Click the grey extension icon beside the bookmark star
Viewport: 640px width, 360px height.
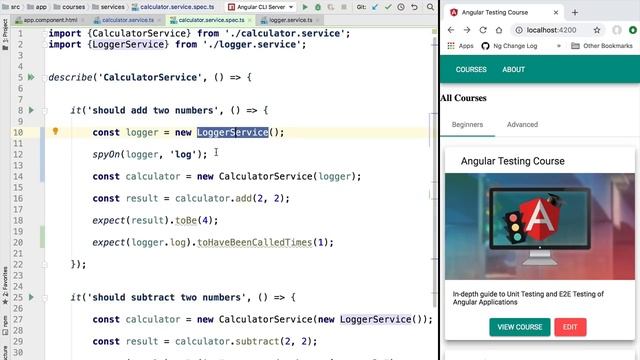click(617, 30)
